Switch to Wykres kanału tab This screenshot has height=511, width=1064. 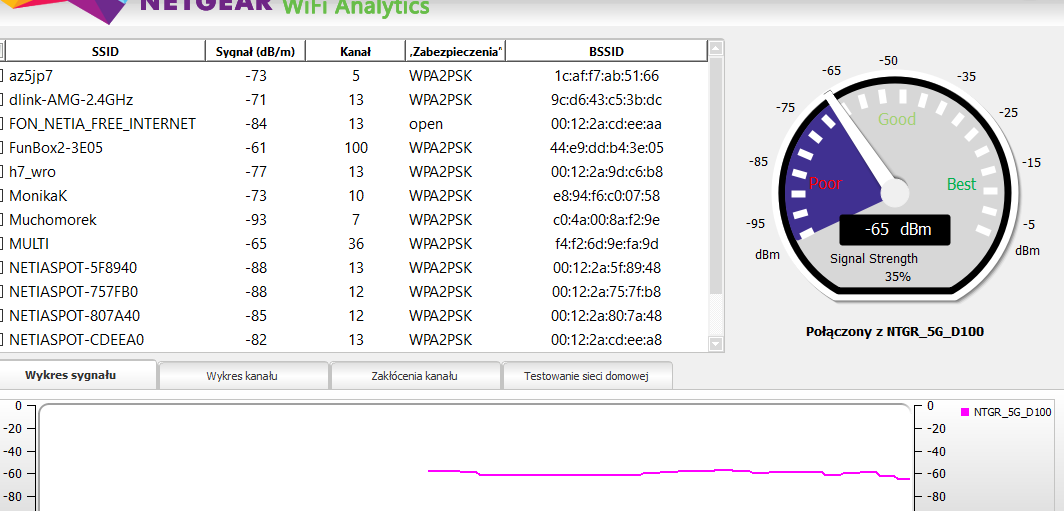(242, 376)
